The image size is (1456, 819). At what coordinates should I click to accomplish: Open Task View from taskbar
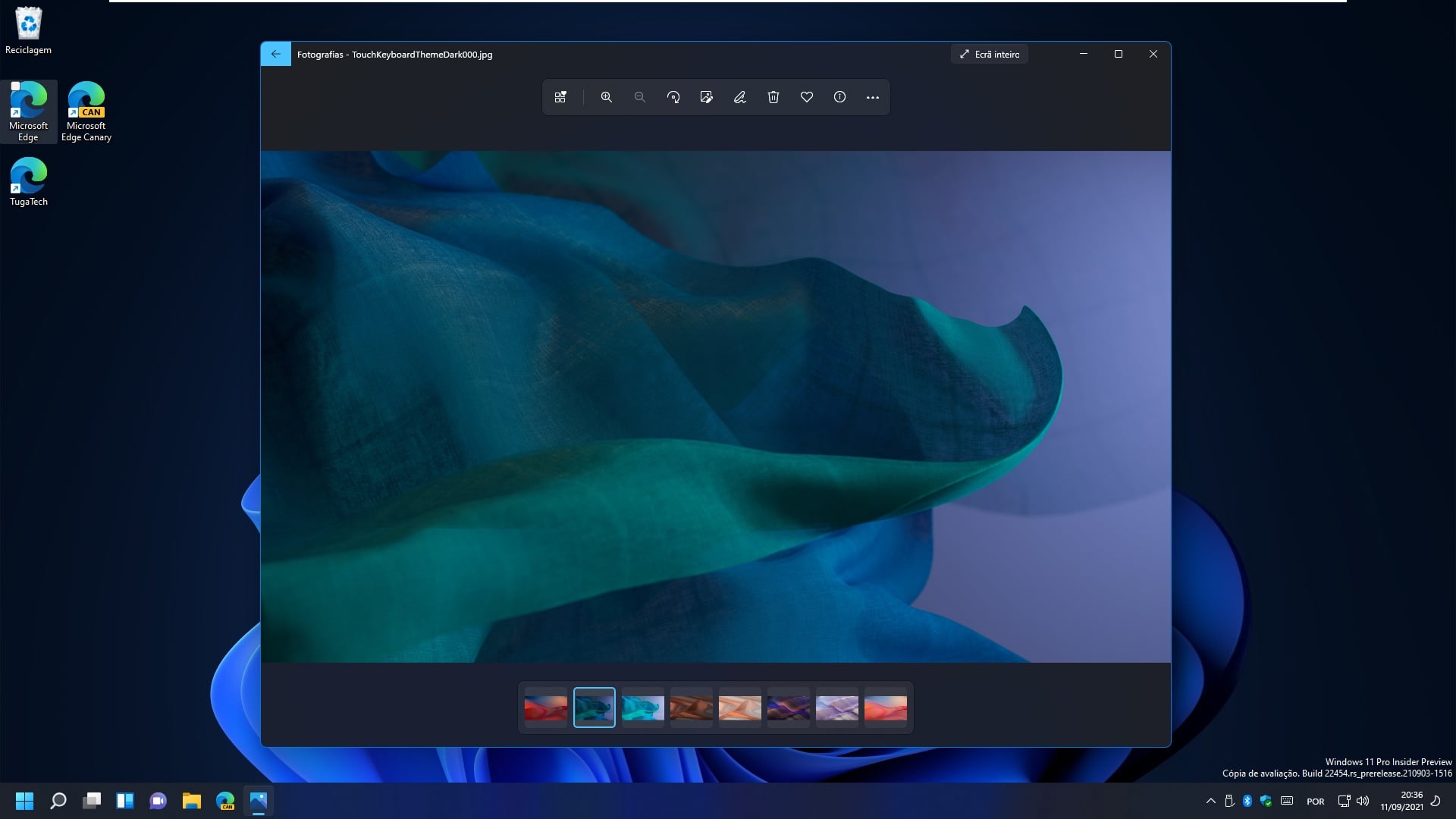click(92, 801)
